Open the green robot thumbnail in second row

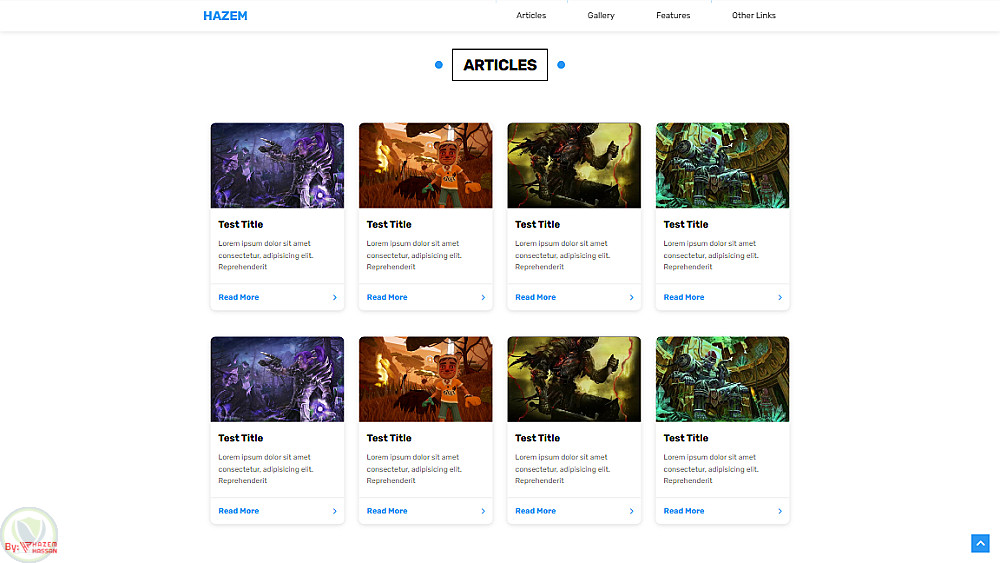723,379
